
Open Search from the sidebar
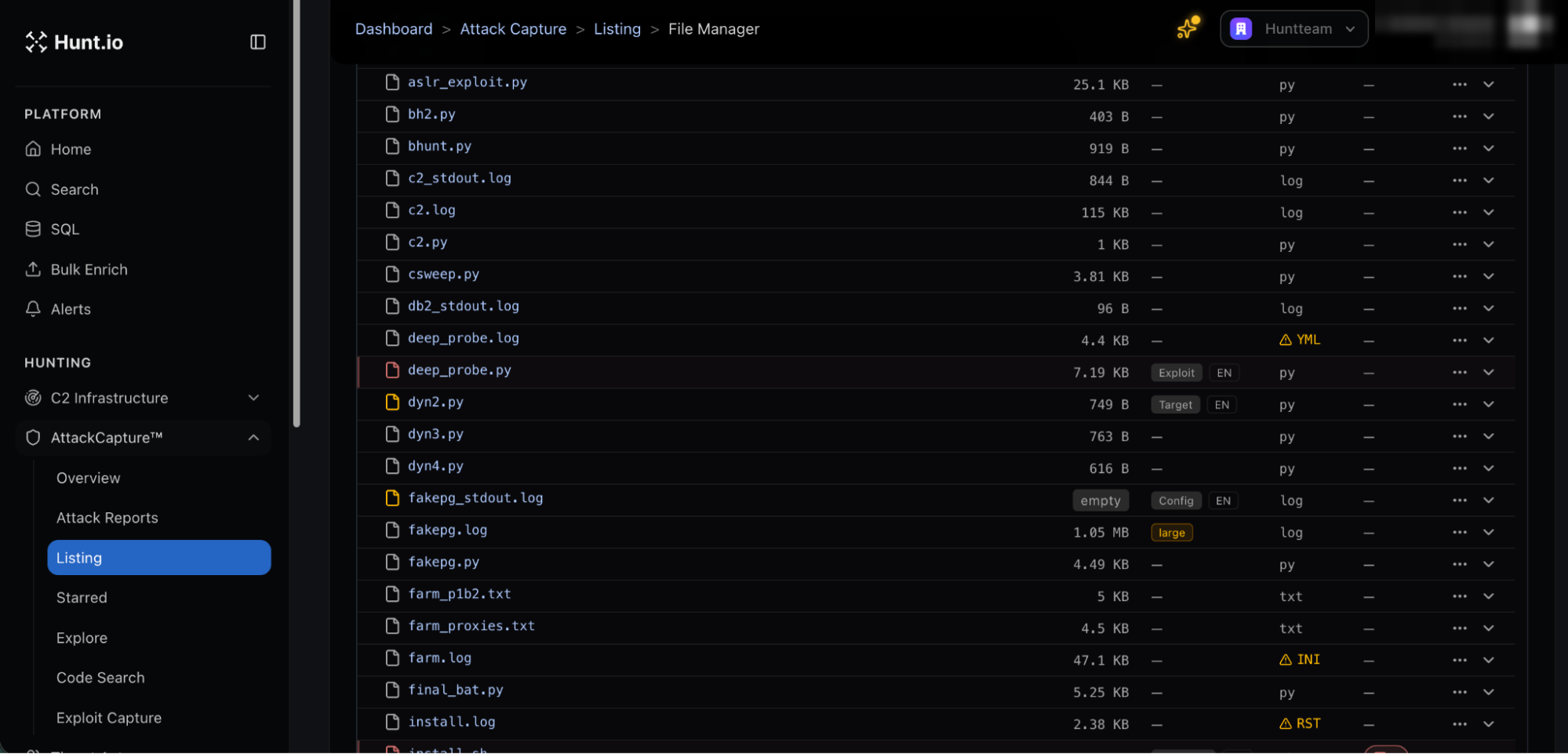coord(75,189)
